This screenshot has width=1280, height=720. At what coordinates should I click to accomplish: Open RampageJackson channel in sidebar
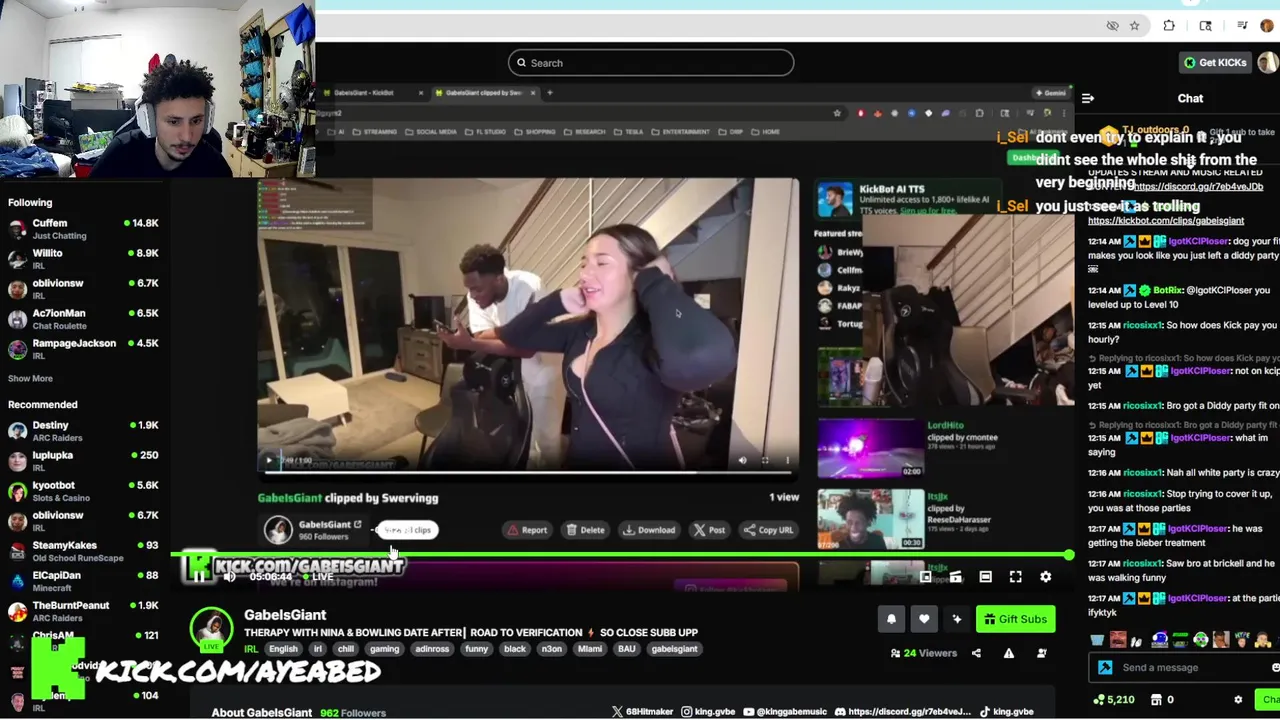coord(84,349)
